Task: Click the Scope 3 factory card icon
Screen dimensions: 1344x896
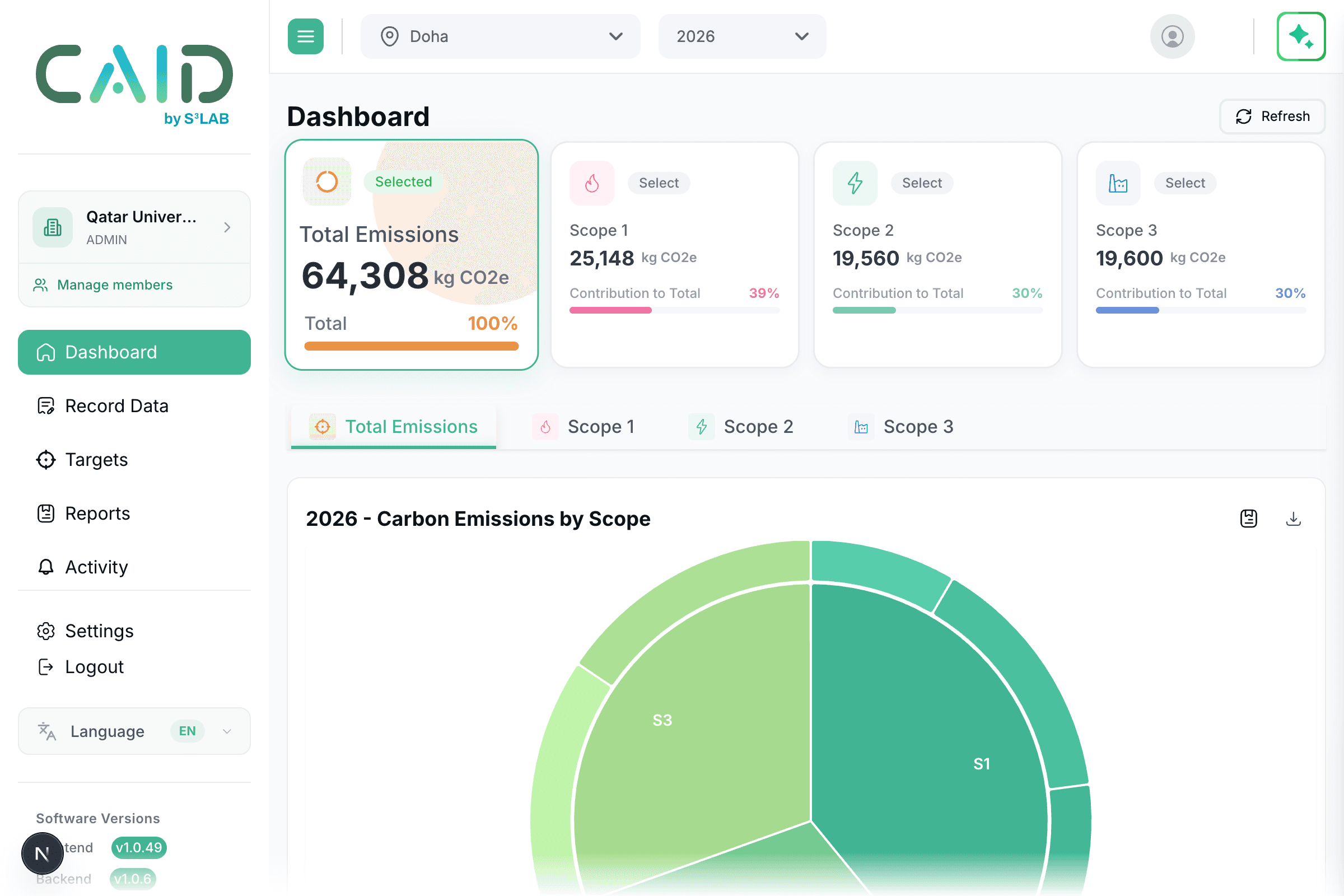Action: 1118,183
